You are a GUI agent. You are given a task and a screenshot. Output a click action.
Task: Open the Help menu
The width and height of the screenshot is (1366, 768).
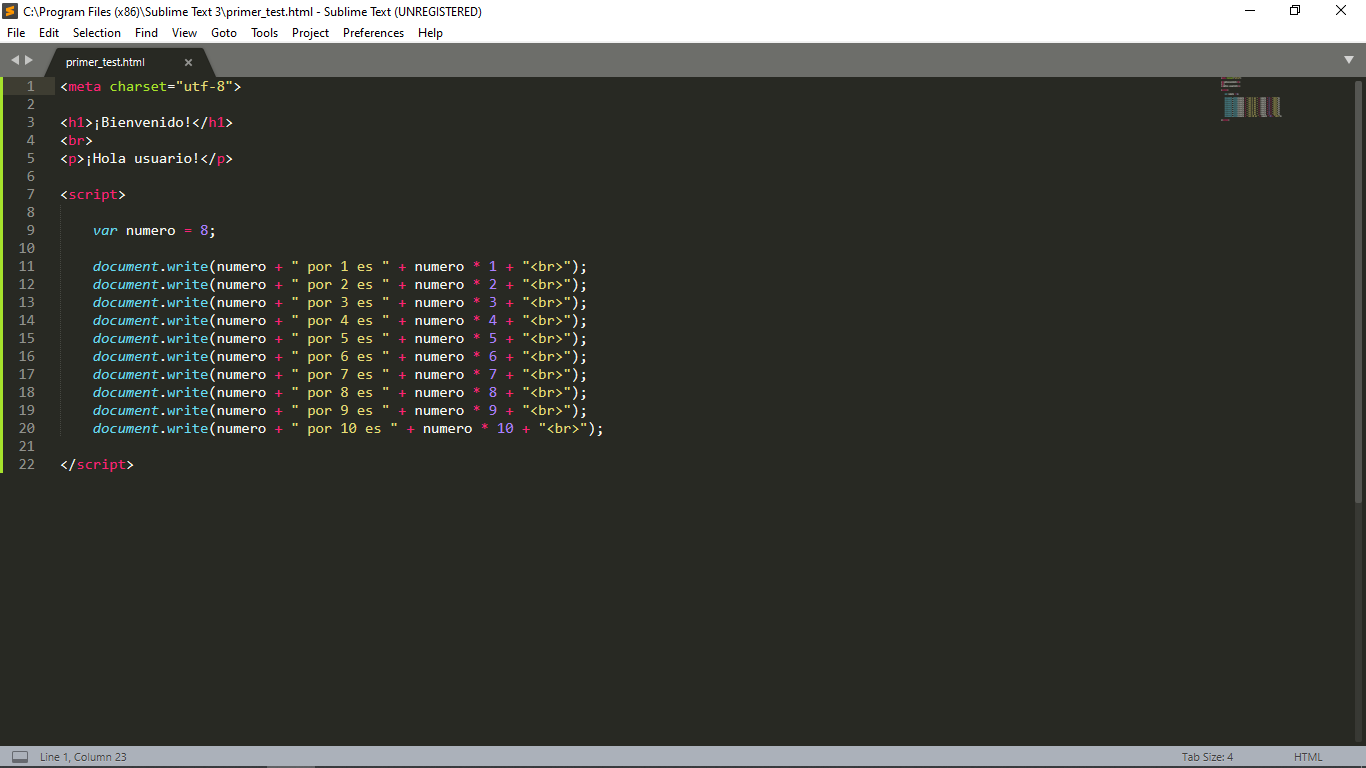(430, 33)
